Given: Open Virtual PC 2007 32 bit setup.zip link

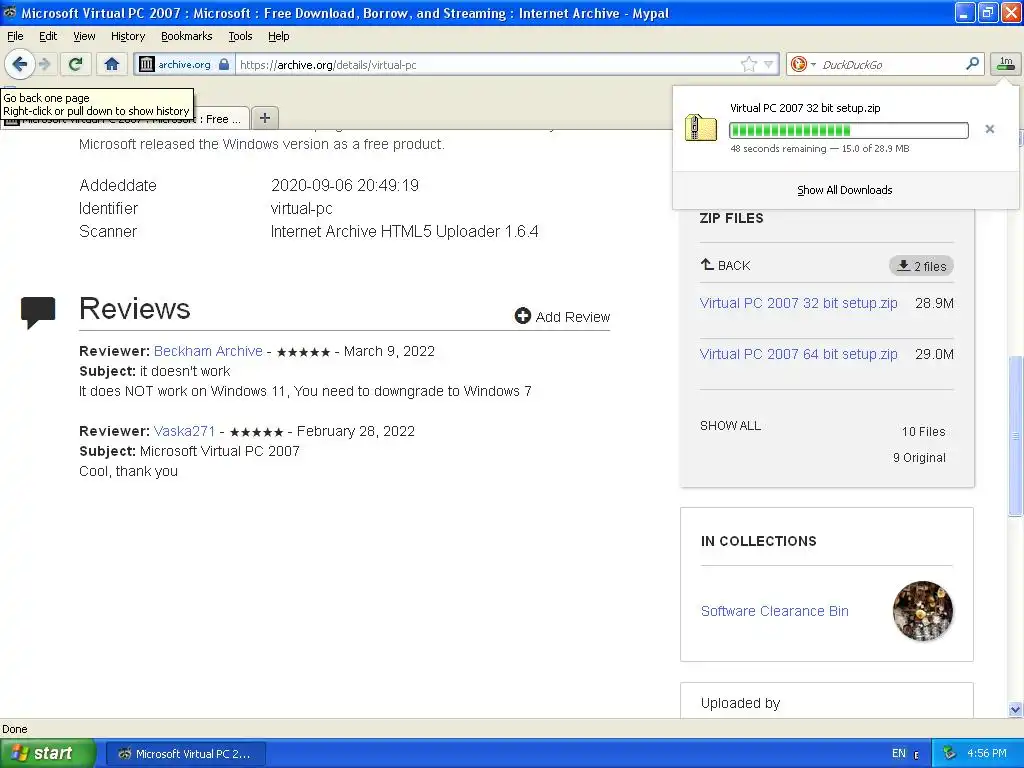Looking at the screenshot, I should 798,303.
